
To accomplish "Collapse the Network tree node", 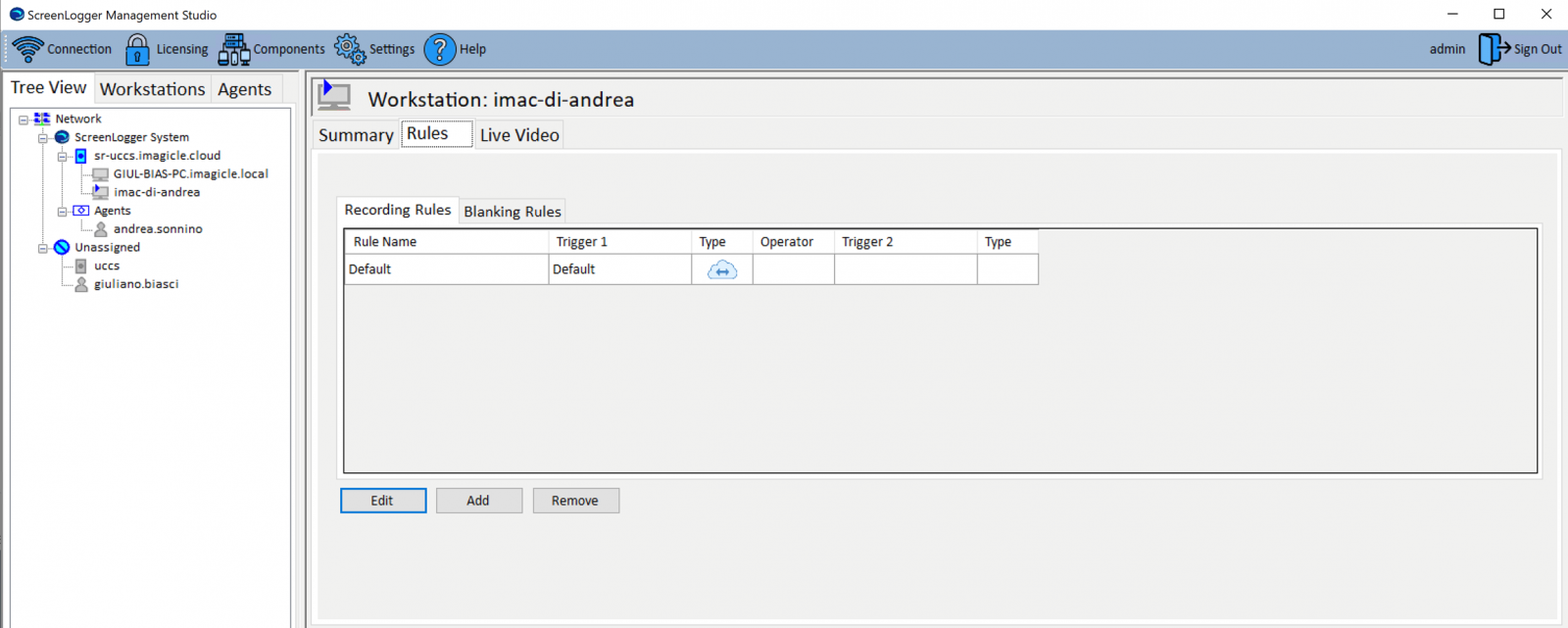I will [x=24, y=120].
